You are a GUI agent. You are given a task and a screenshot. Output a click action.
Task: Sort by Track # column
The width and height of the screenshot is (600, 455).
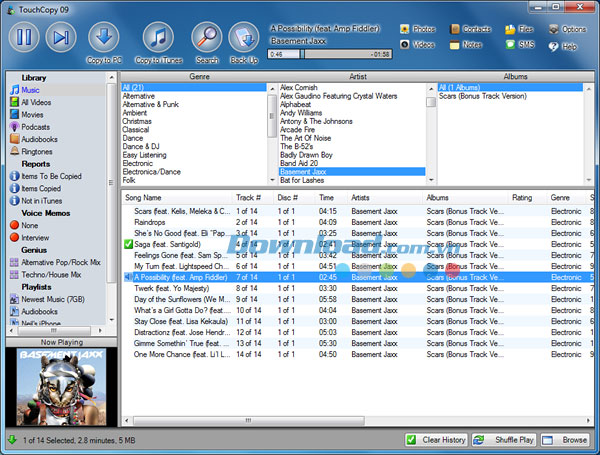(253, 197)
